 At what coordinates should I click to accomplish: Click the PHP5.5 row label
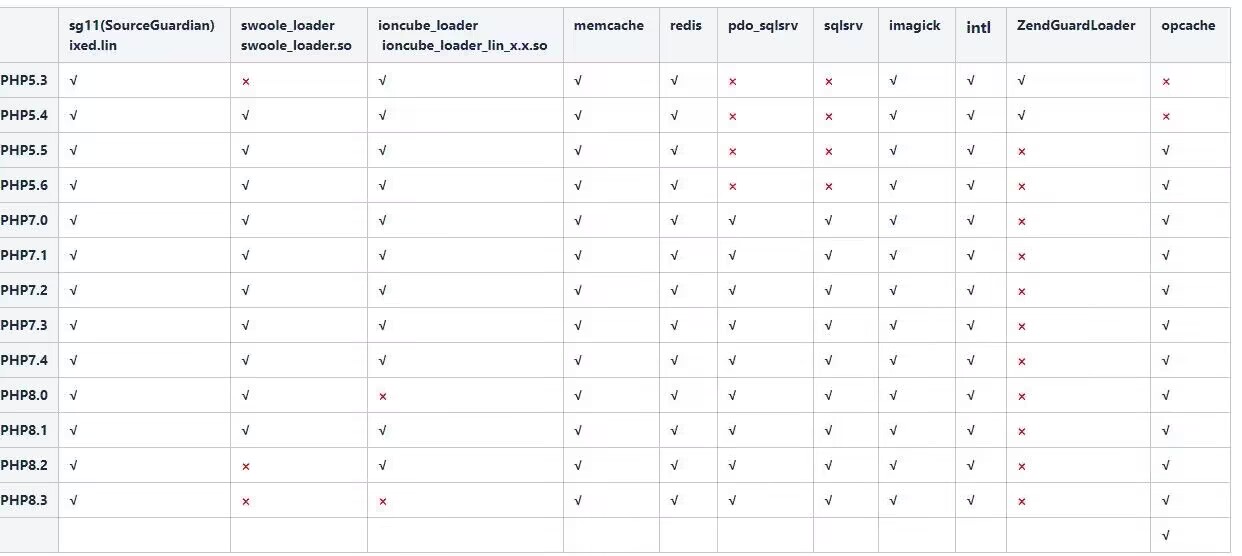(x=25, y=150)
